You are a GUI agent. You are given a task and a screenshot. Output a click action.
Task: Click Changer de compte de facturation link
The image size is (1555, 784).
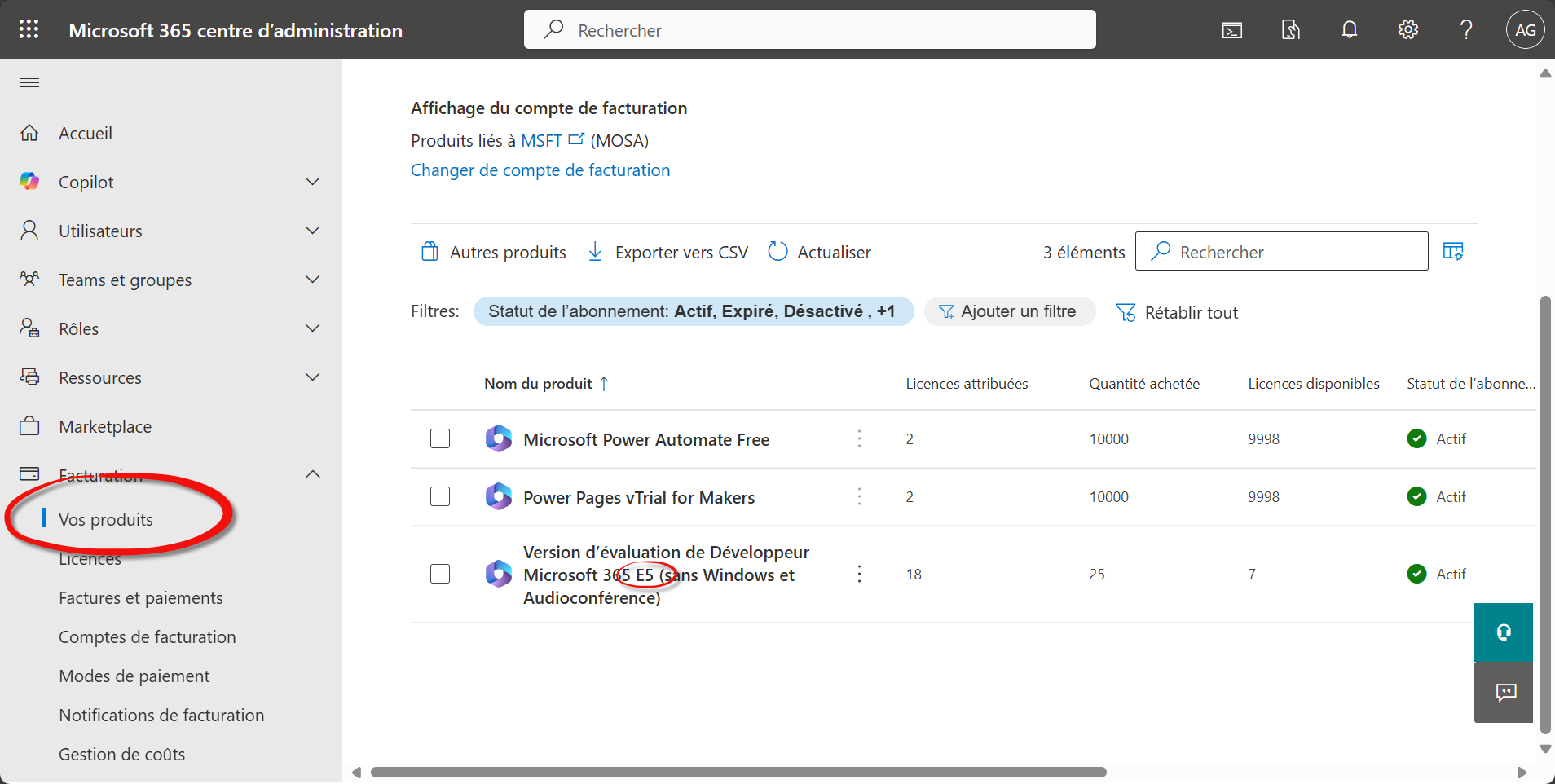[540, 170]
